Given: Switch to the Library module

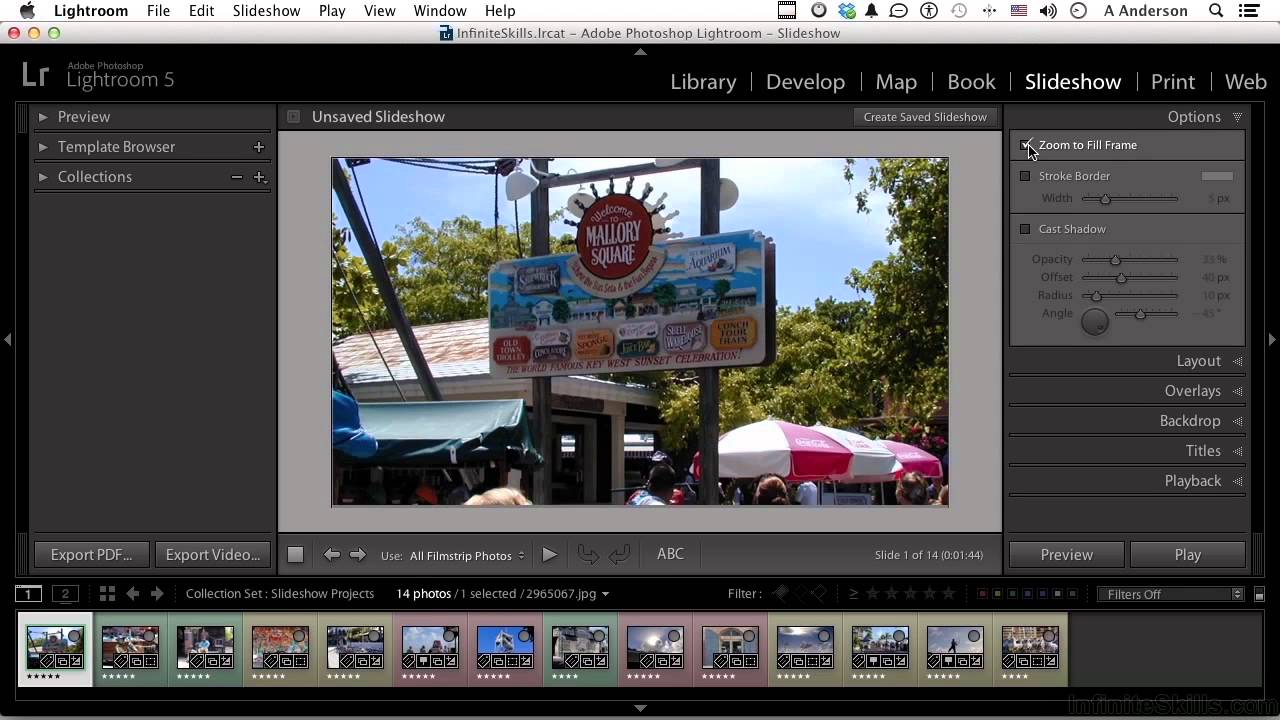Looking at the screenshot, I should click(703, 82).
